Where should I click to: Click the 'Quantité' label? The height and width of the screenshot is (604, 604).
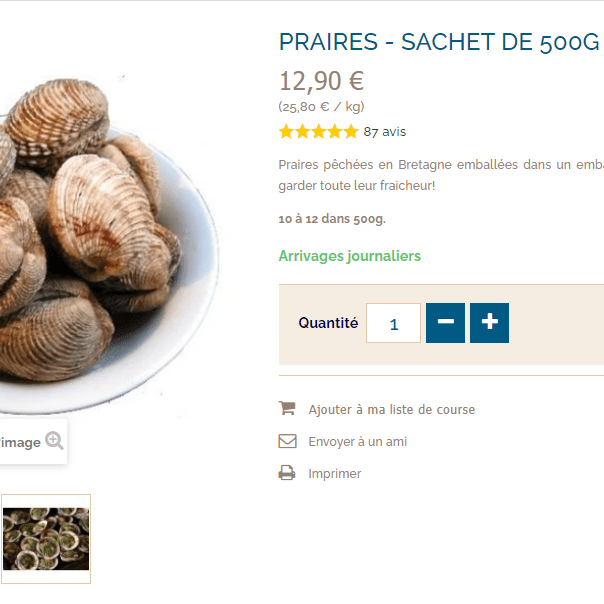[x=328, y=323]
